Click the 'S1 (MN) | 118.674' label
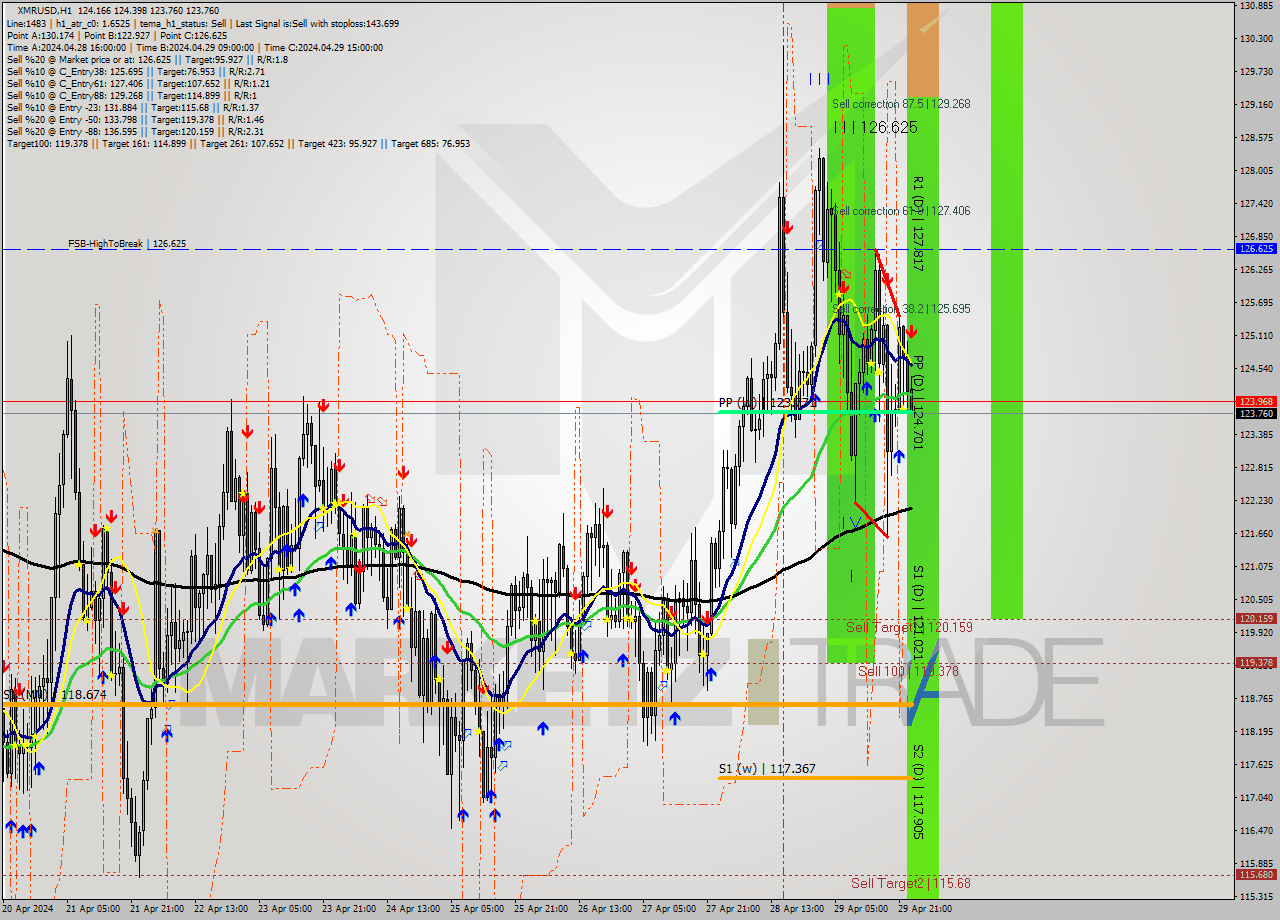The image size is (1280, 920). (x=54, y=694)
